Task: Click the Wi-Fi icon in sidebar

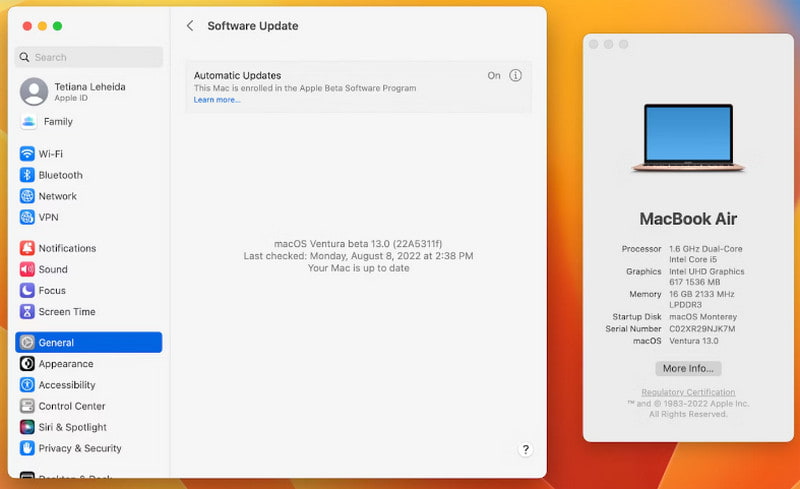Action: pos(27,154)
